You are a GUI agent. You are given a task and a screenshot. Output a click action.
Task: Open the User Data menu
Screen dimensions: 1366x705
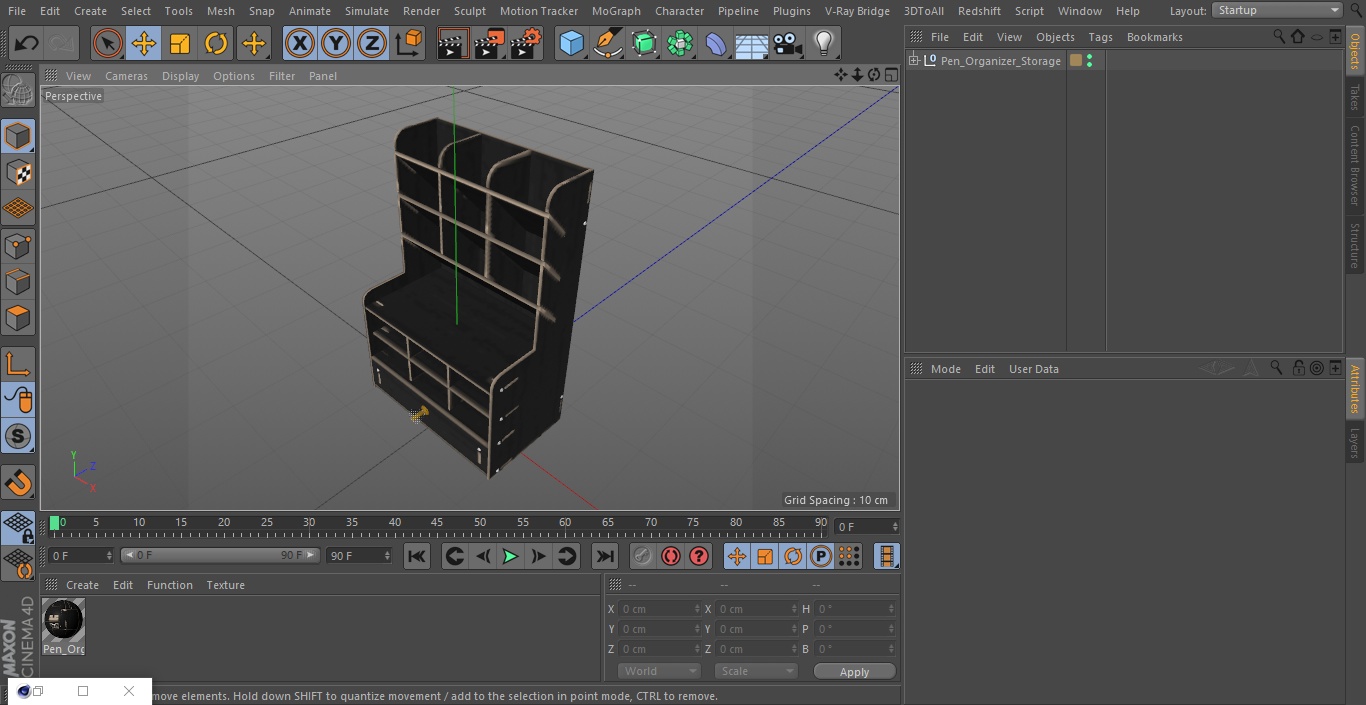pos(1033,369)
